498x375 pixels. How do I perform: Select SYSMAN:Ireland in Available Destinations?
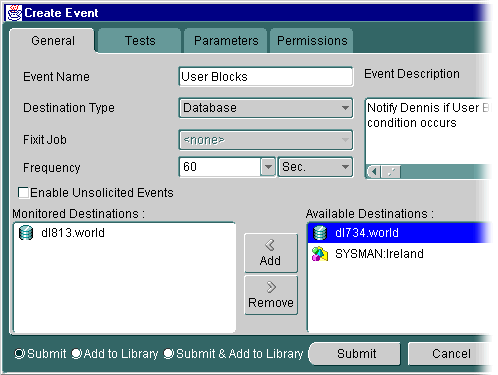pyautogui.click(x=399, y=254)
